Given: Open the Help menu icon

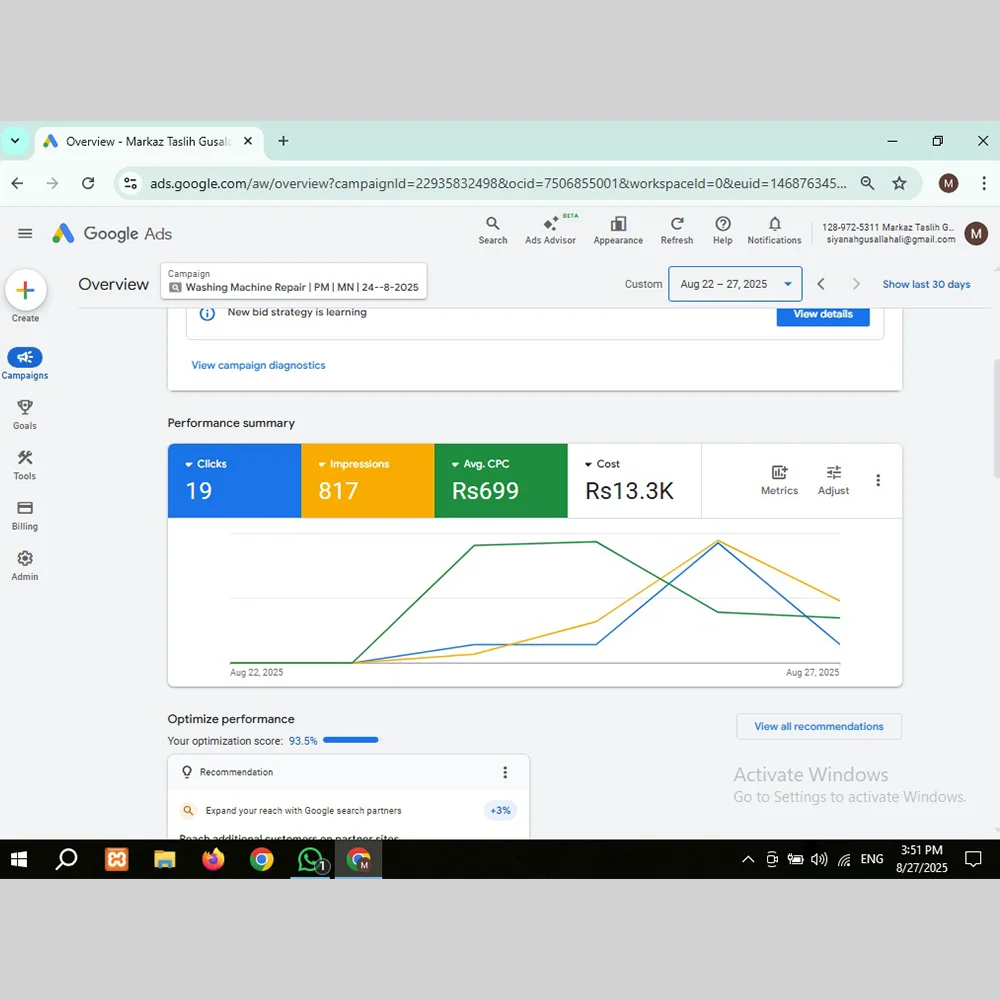Looking at the screenshot, I should 723,230.
